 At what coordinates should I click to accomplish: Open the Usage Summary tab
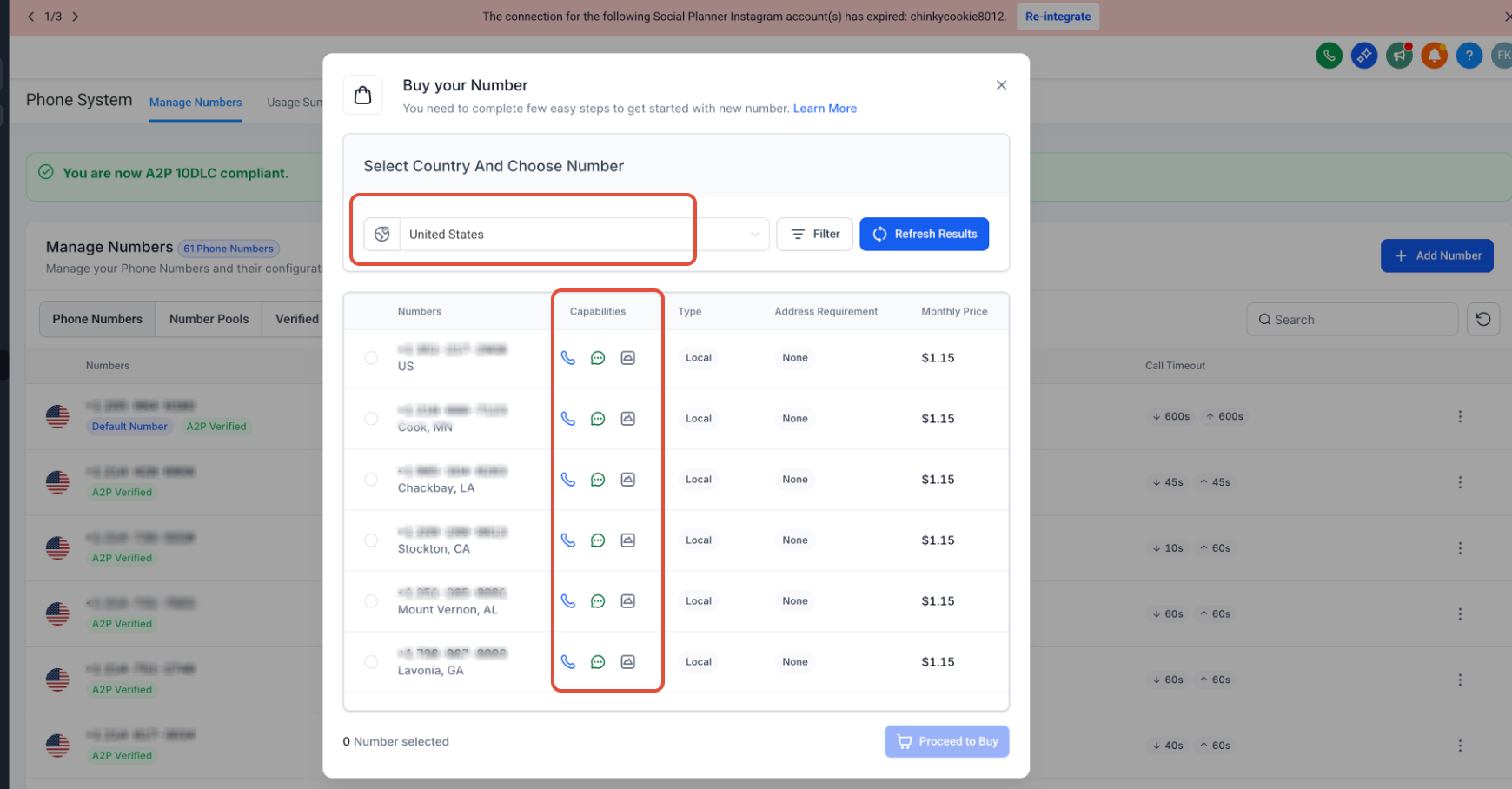[295, 103]
